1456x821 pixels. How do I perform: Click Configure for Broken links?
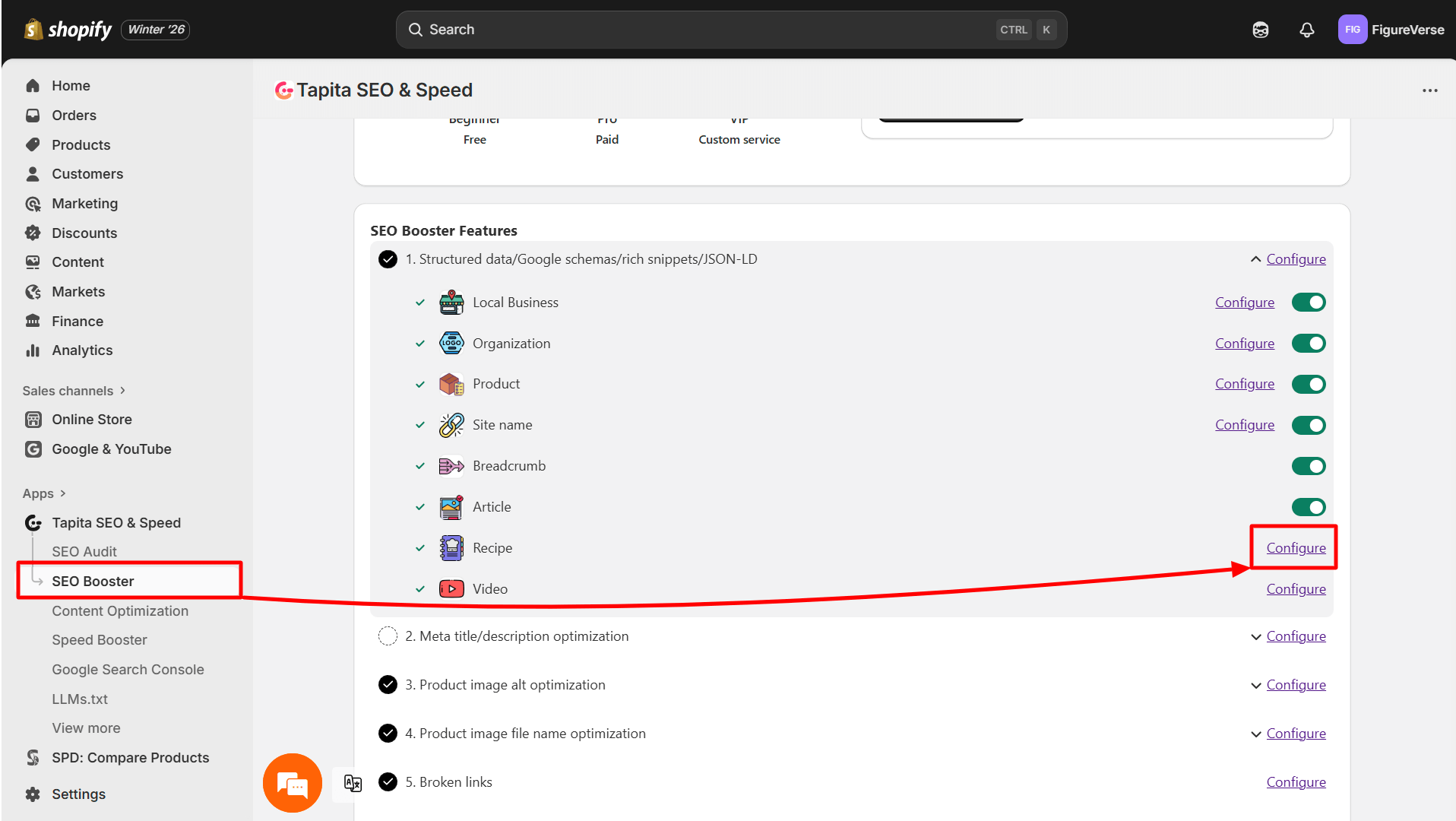pos(1296,781)
